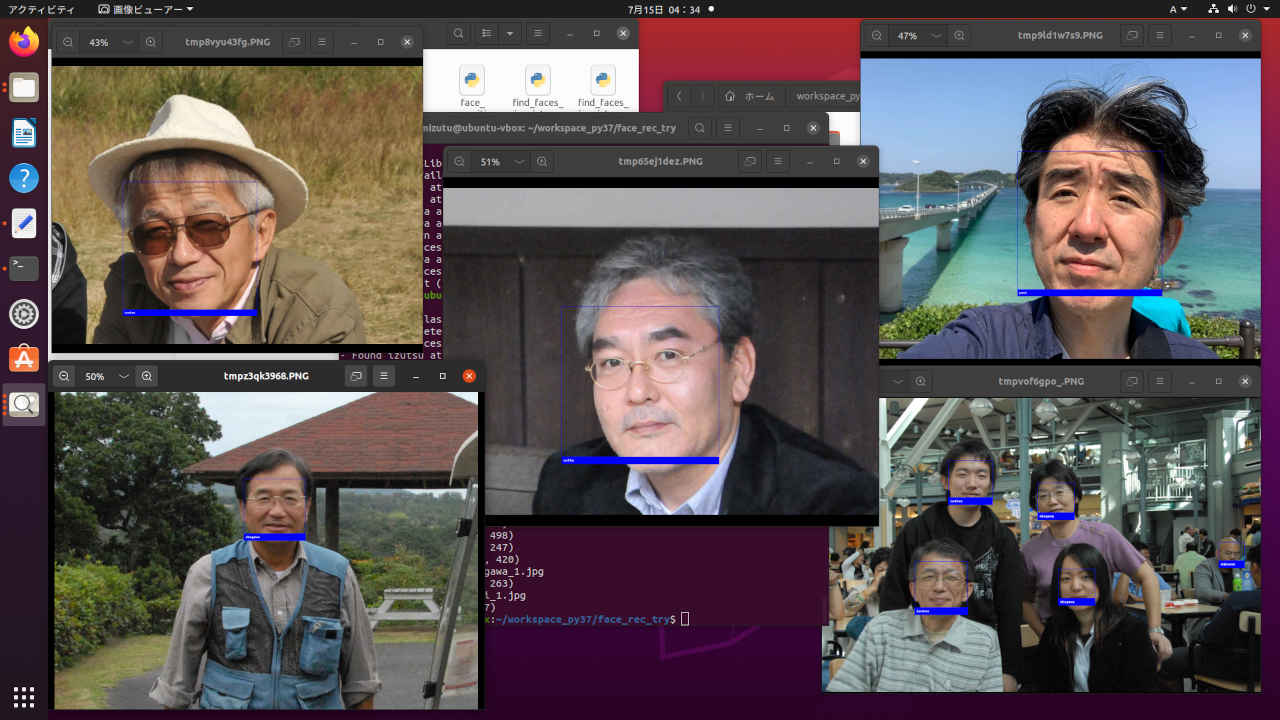Image resolution: width=1280 pixels, height=720 pixels.
Task: Open Show Applications grid in the dock
Action: (x=24, y=696)
